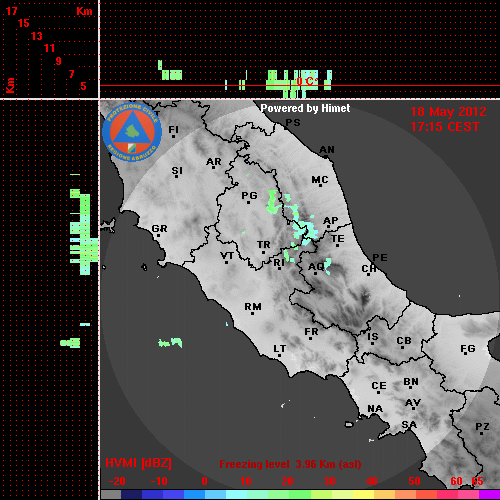Click the 17 Km altitude label

(x=11, y=11)
